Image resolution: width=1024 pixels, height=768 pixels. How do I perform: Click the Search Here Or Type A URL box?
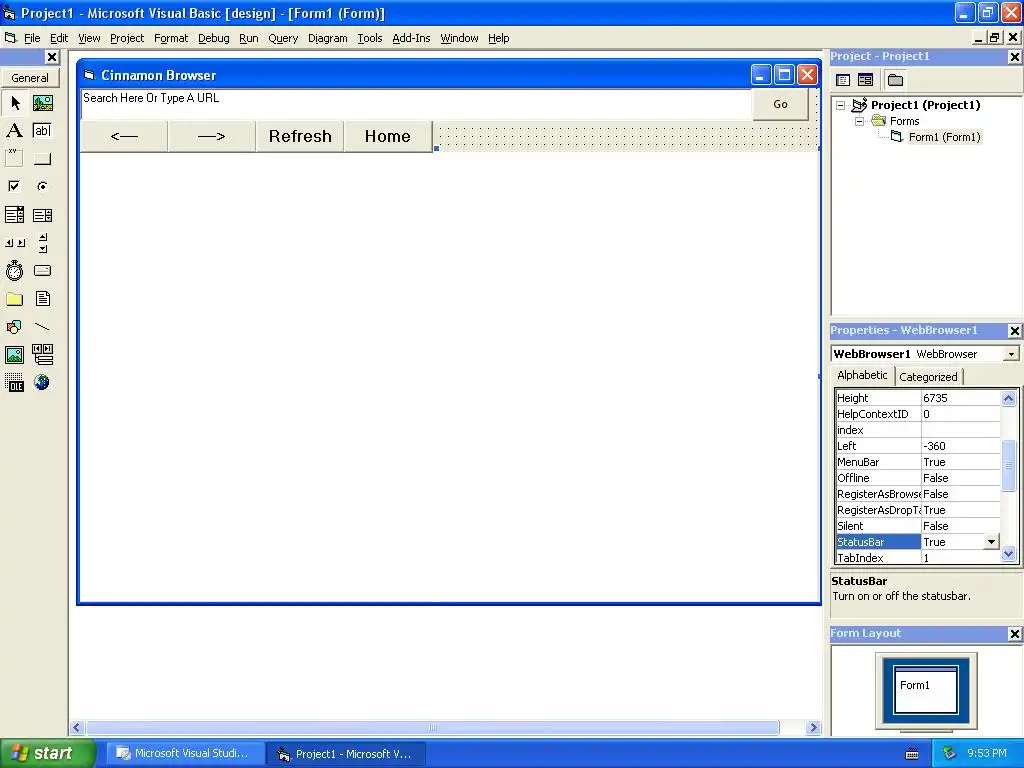416,104
